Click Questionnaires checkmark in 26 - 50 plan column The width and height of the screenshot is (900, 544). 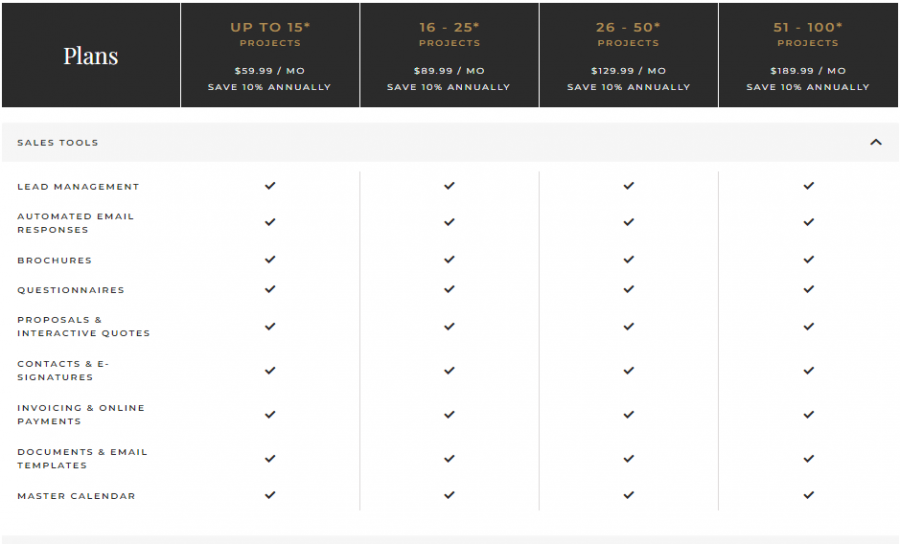coord(629,290)
